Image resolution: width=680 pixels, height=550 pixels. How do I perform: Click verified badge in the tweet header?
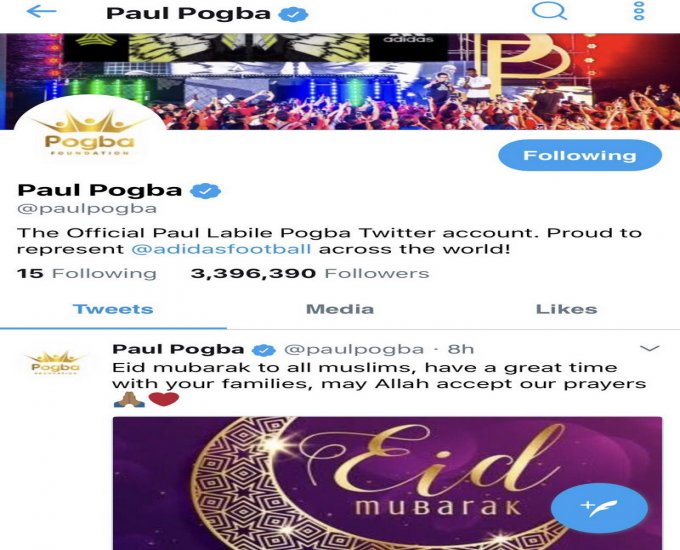[264, 350]
